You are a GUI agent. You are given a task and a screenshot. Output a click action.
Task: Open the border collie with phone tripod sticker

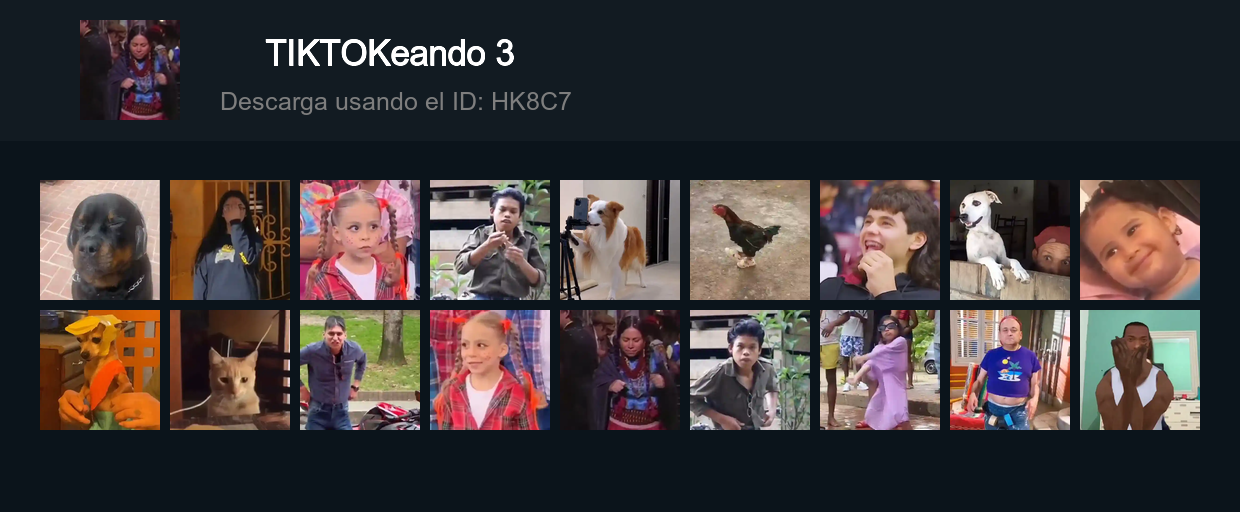[620, 240]
